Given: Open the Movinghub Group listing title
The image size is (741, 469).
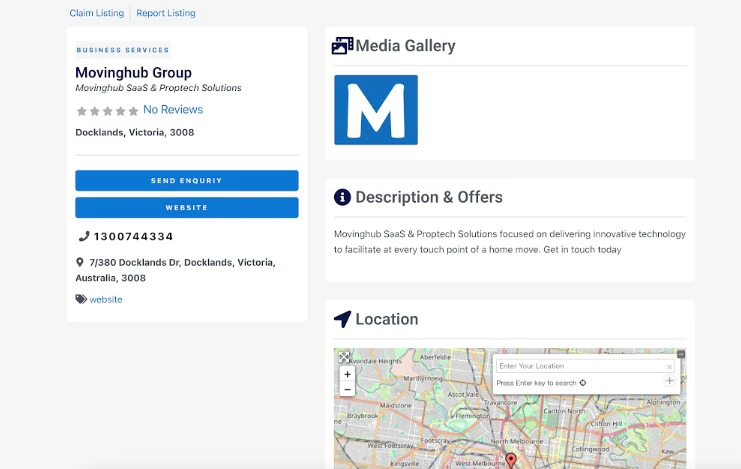Looking at the screenshot, I should [x=134, y=73].
